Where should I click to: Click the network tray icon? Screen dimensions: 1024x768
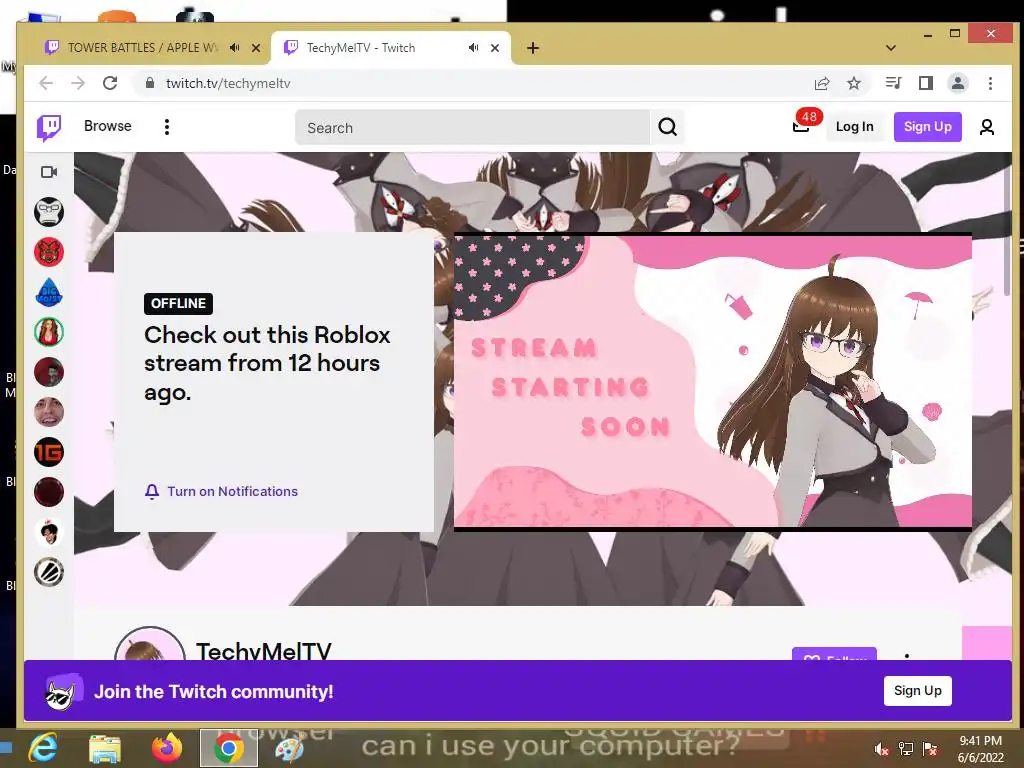906,749
